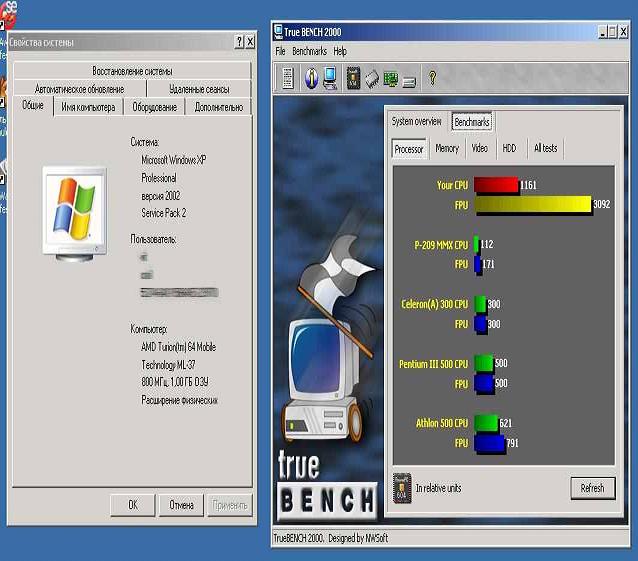Open the Benchmarks menu
The image size is (638, 561).
pyautogui.click(x=309, y=51)
